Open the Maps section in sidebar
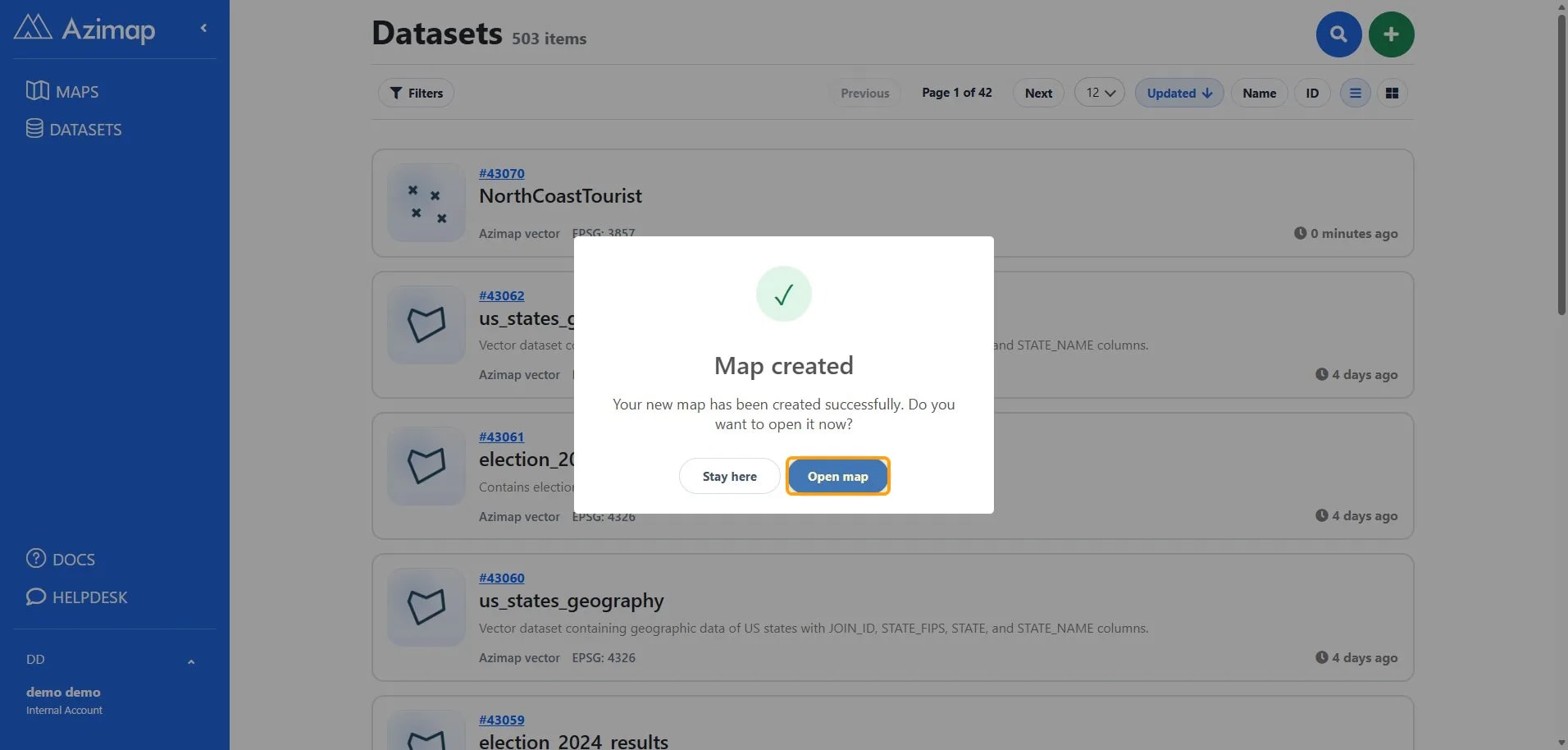Screen dimensions: 1568x750 [62, 91]
